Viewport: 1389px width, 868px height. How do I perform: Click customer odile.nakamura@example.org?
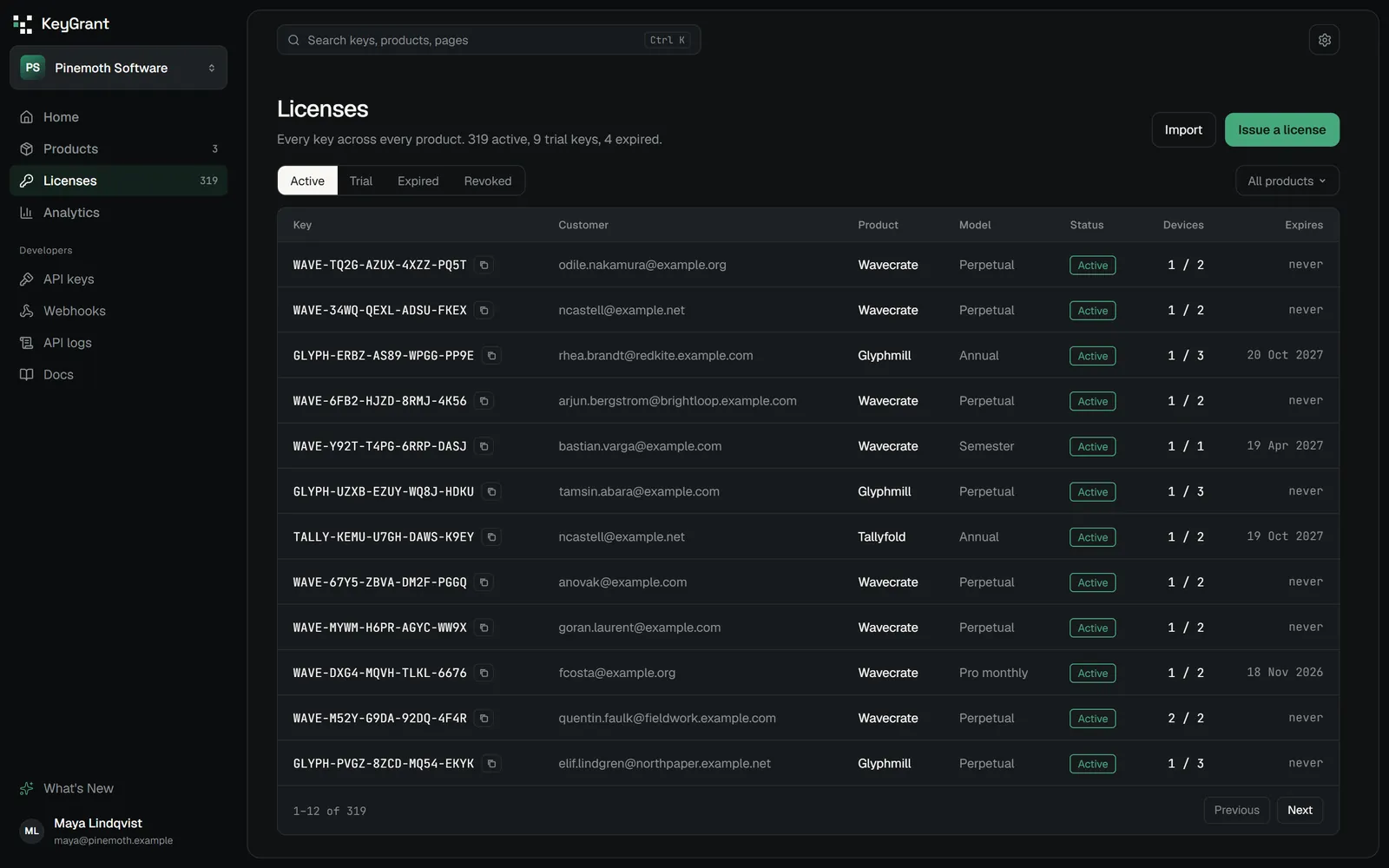click(642, 265)
